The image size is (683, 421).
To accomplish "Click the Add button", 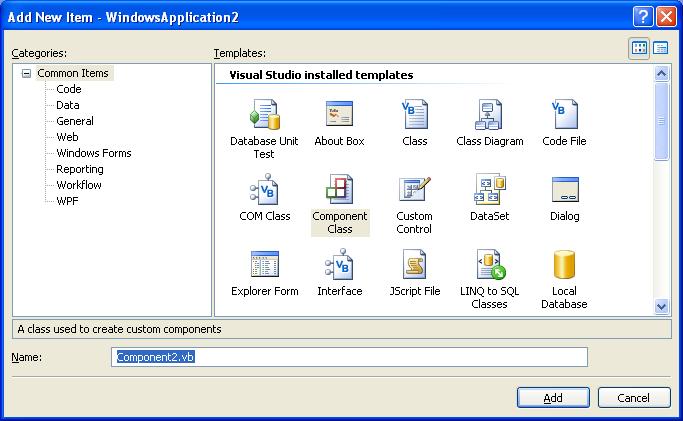I will coord(553,397).
